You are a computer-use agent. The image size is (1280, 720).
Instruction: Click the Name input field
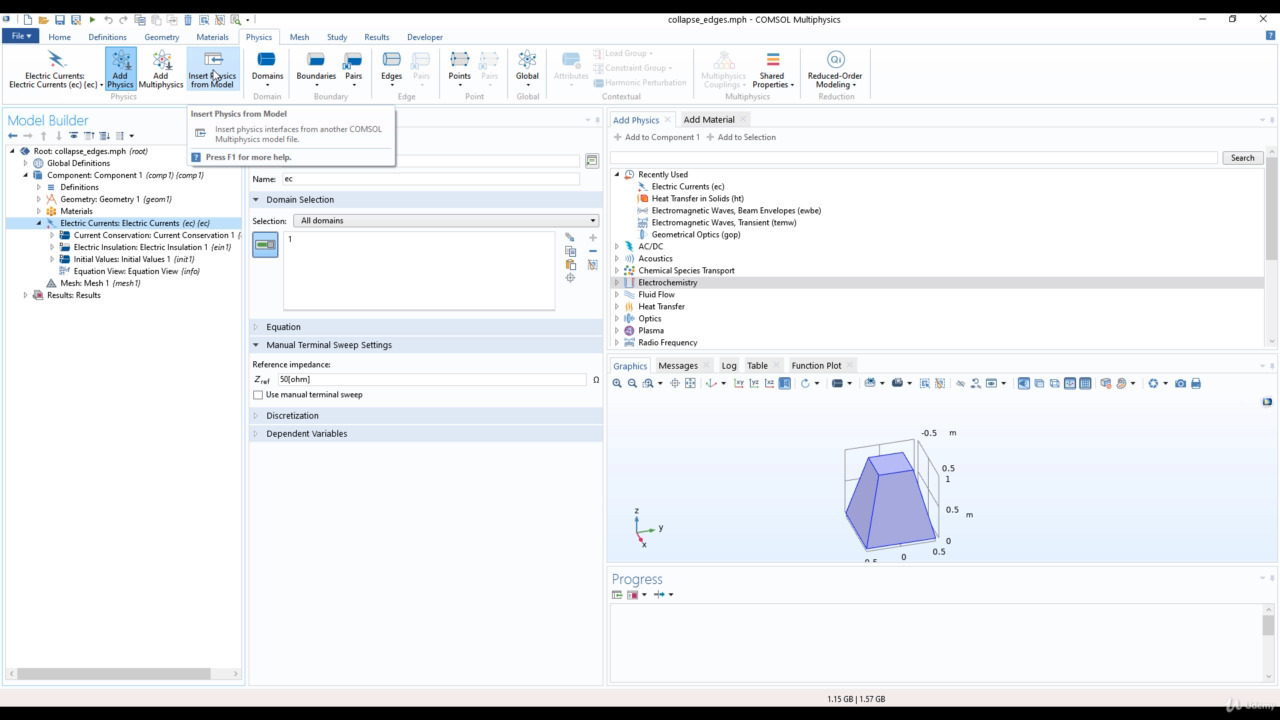coord(430,179)
